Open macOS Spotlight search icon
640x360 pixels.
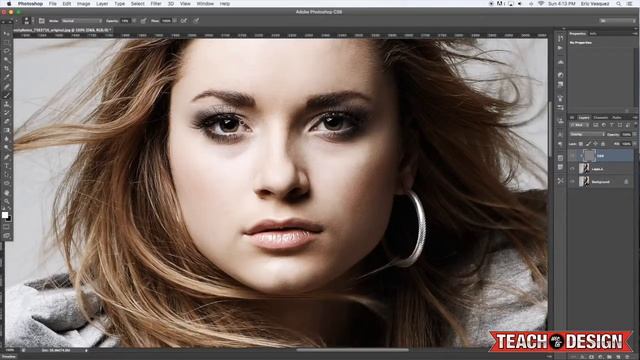619,4
